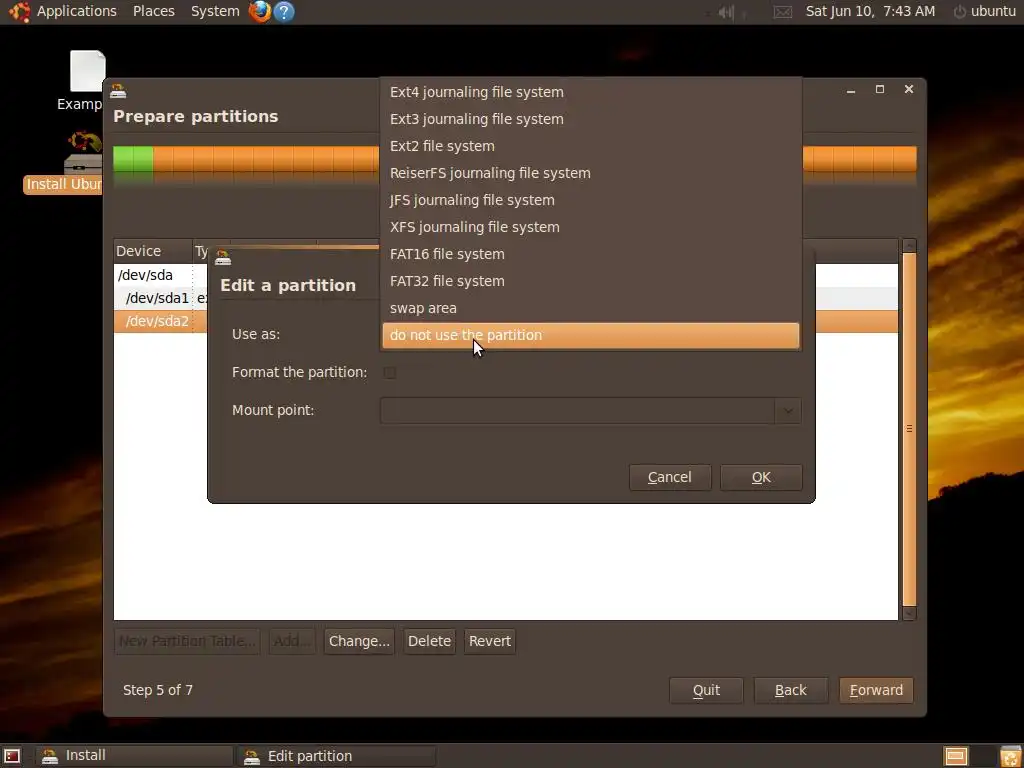
Task: Select the /dev/sda2 row
Action: (161, 321)
